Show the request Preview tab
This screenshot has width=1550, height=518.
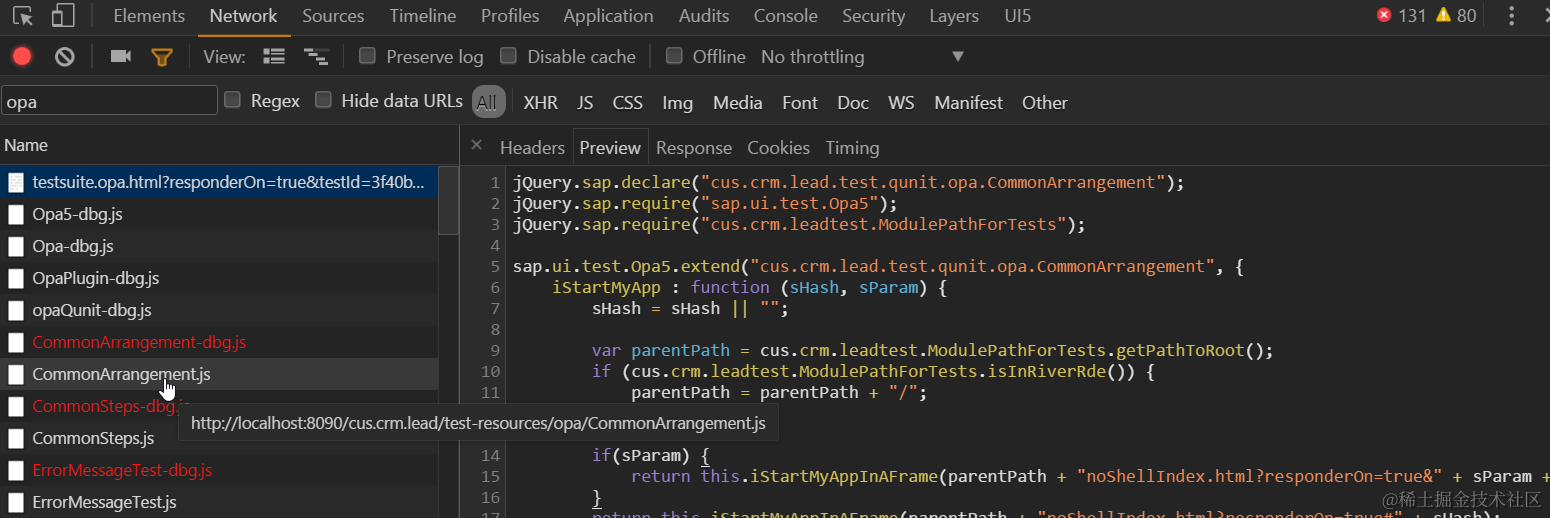(610, 147)
